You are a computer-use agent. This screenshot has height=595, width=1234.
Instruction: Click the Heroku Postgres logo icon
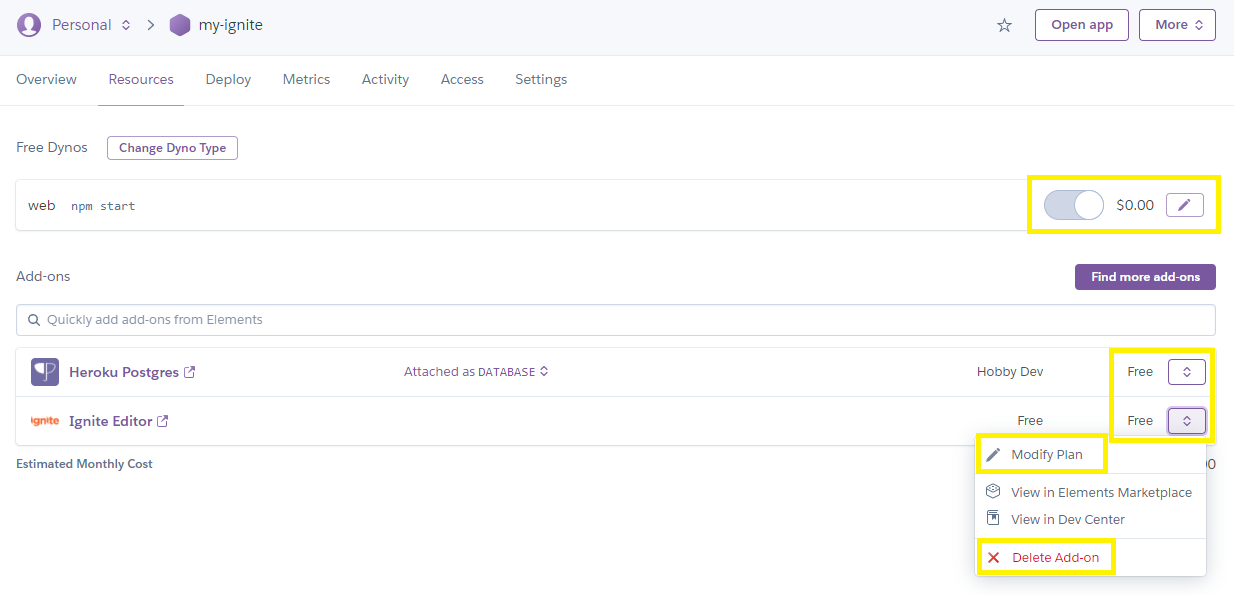(45, 372)
